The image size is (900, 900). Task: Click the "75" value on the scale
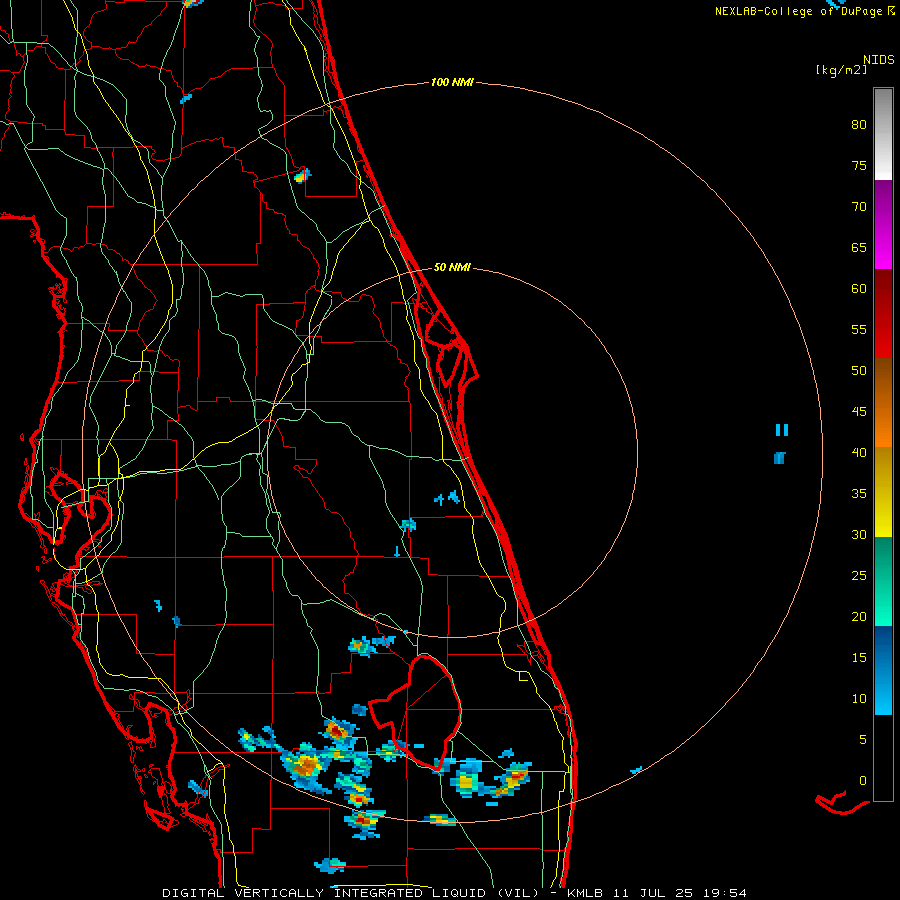point(859,166)
